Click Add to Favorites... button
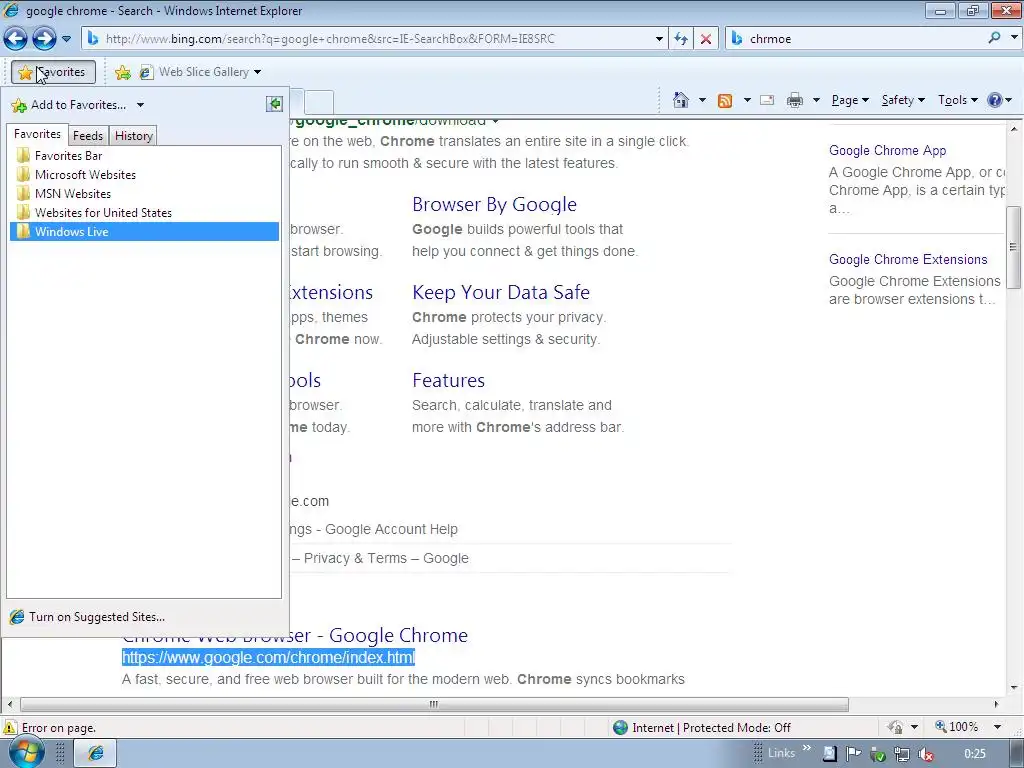 pyautogui.click(x=69, y=104)
